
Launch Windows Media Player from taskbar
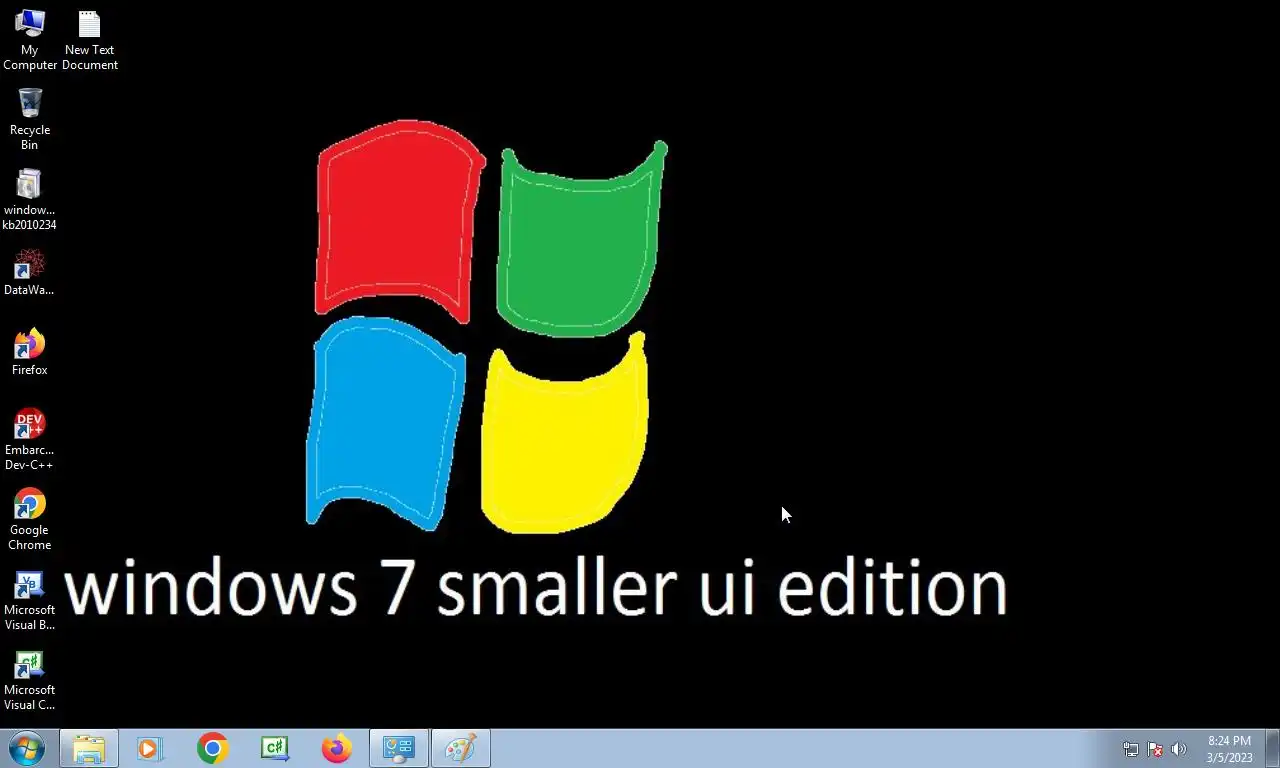coord(150,748)
